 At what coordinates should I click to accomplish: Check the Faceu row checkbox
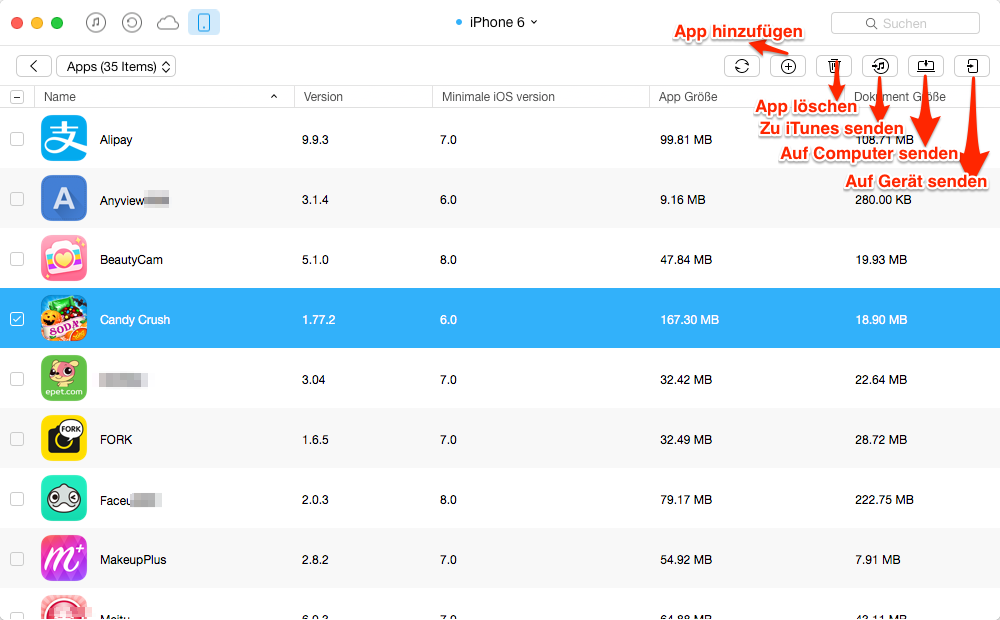(17, 499)
